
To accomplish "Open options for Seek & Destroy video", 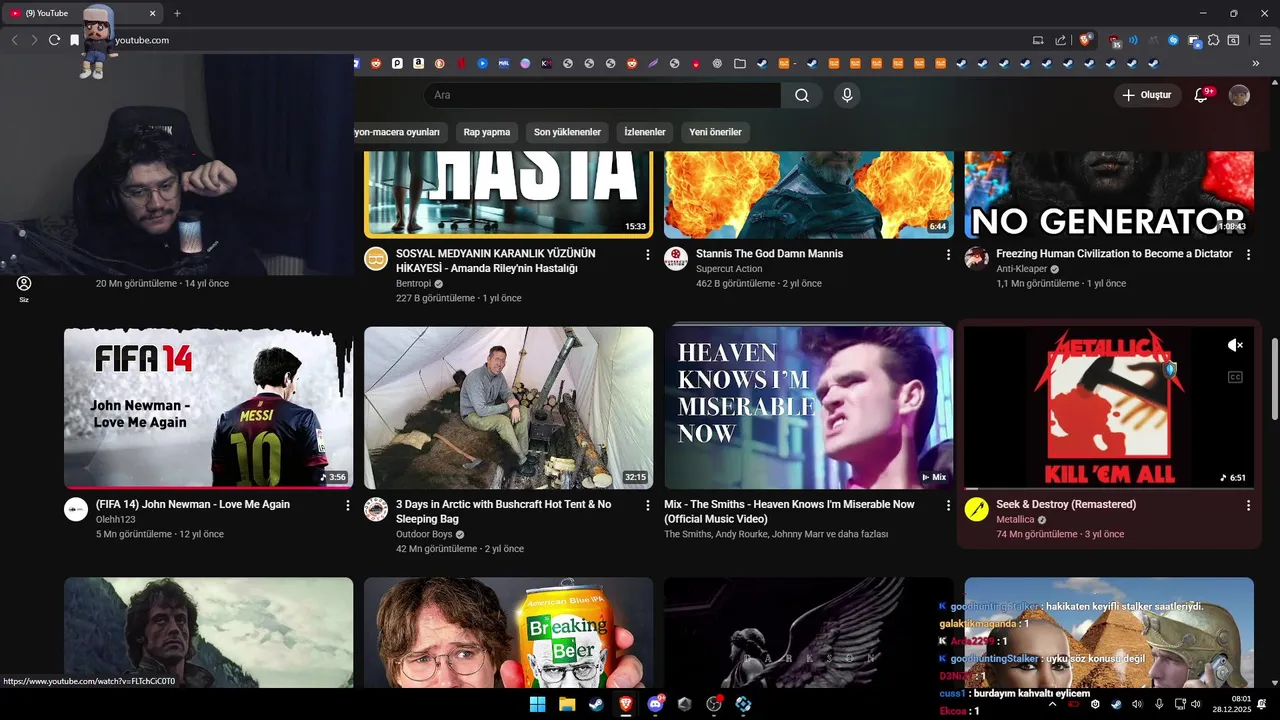I will coord(1248,506).
